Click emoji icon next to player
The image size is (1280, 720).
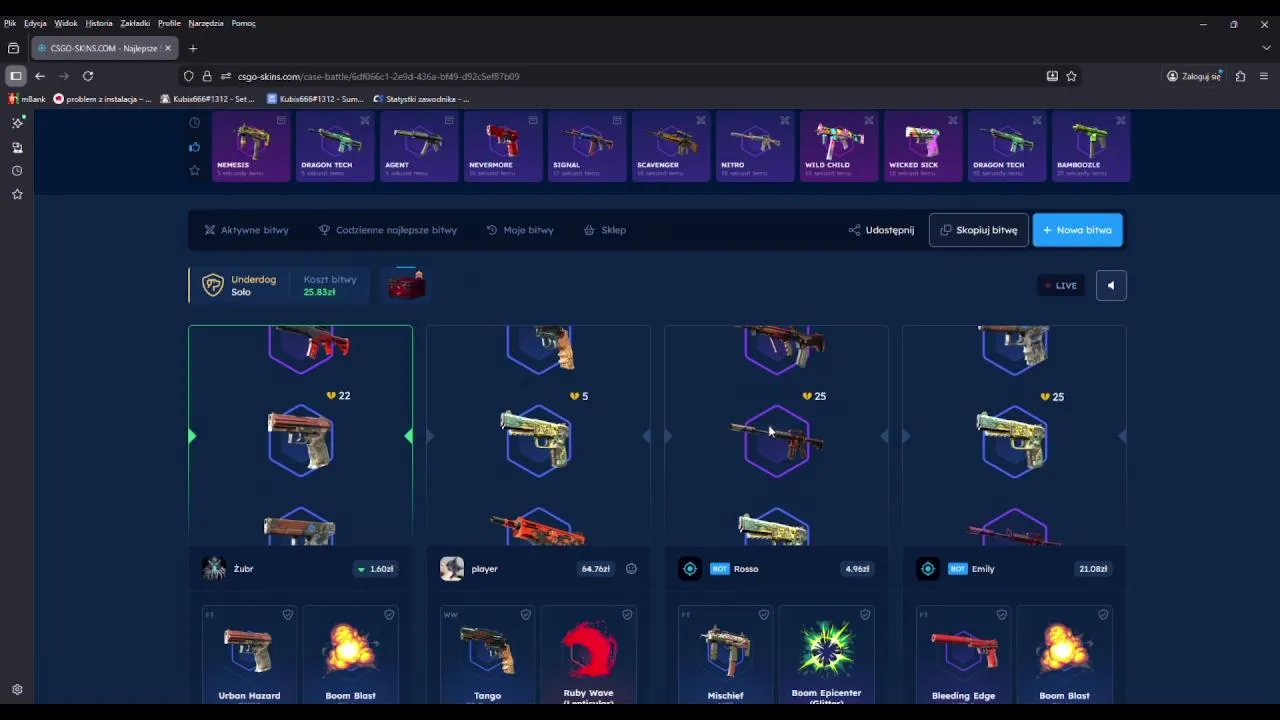tap(631, 569)
